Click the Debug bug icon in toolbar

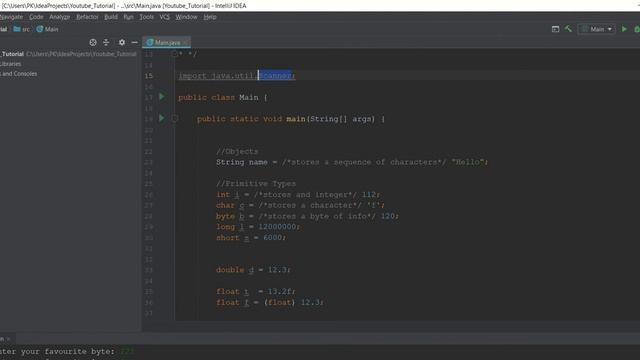637,29
